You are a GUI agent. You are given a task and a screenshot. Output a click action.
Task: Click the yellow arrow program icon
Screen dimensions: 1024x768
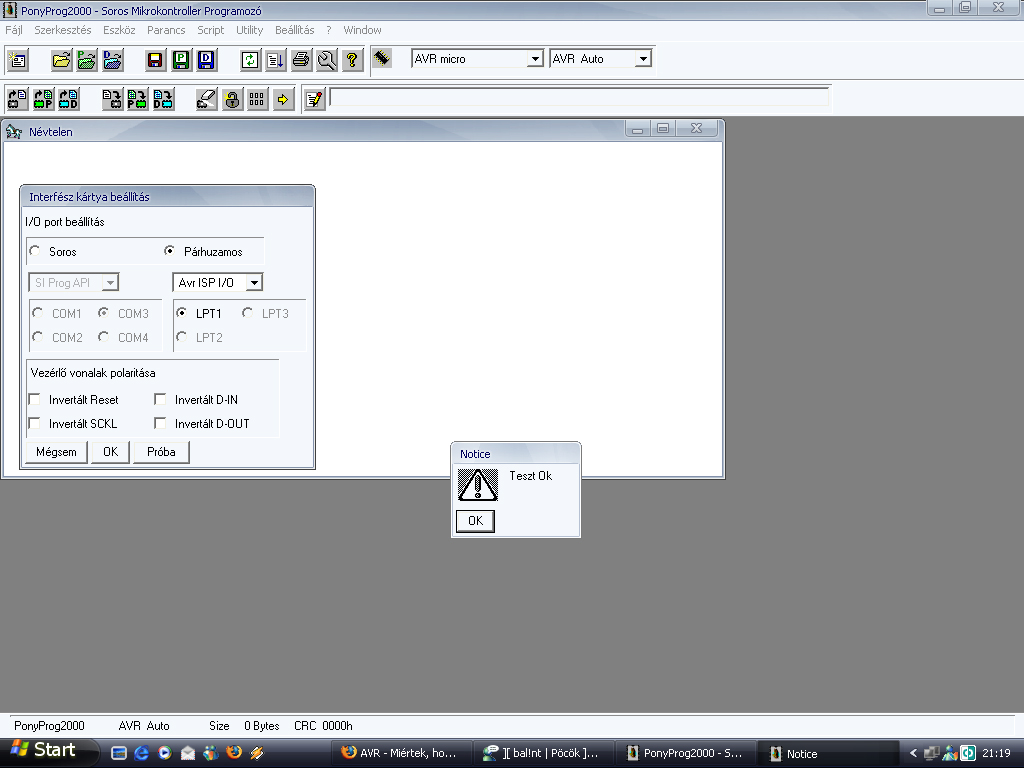pyautogui.click(x=283, y=99)
